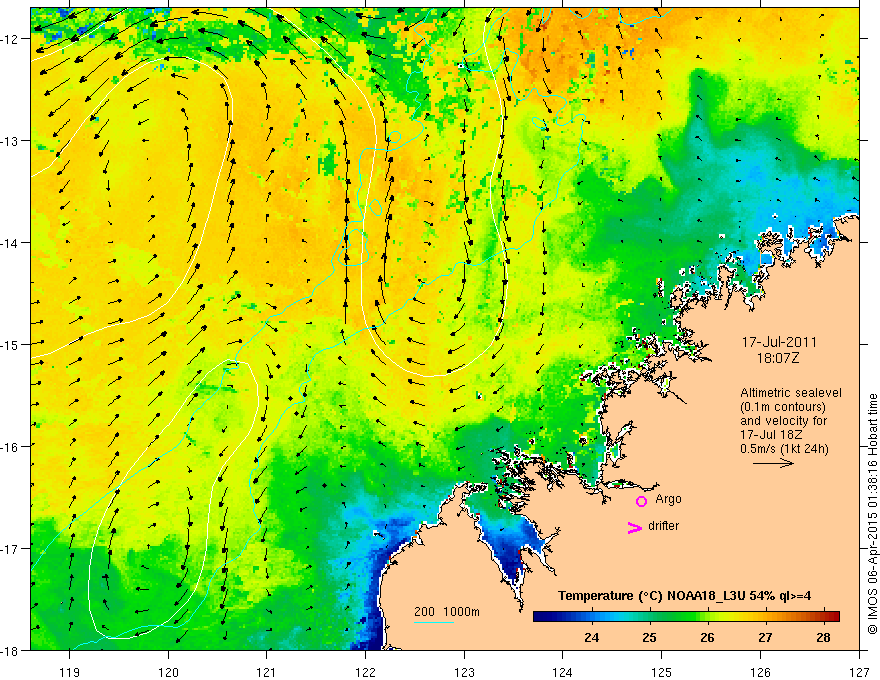Click longitude axis label 120
This screenshot has width=880, height=680.
click(x=168, y=672)
